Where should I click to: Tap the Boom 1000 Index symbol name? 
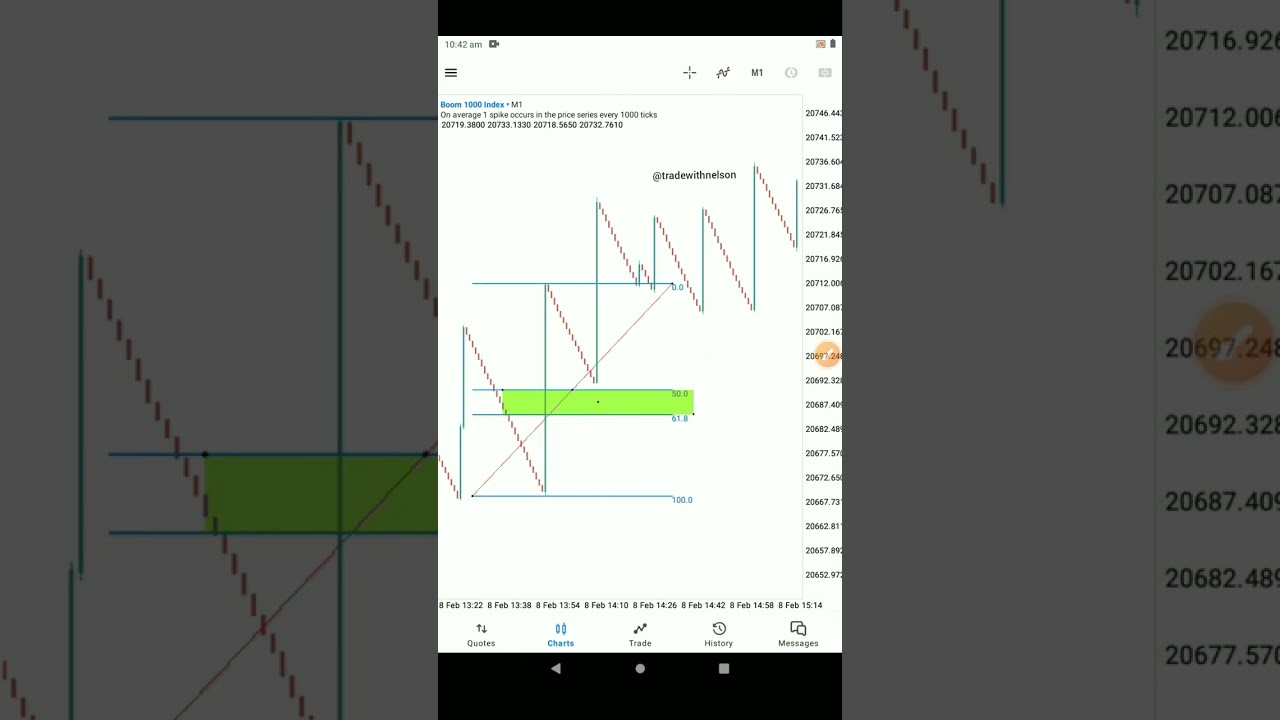472,105
